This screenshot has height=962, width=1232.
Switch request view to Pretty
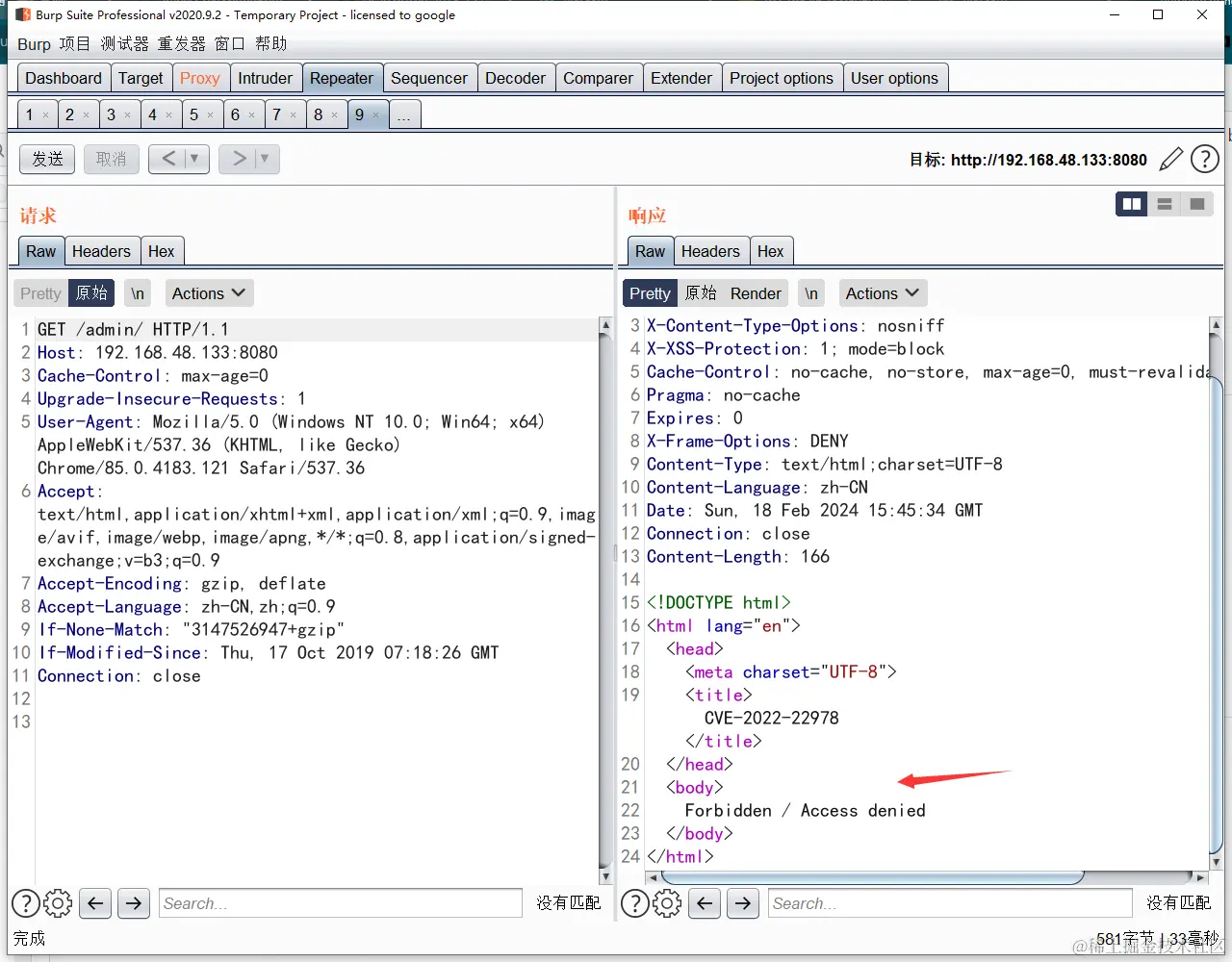[x=40, y=293]
